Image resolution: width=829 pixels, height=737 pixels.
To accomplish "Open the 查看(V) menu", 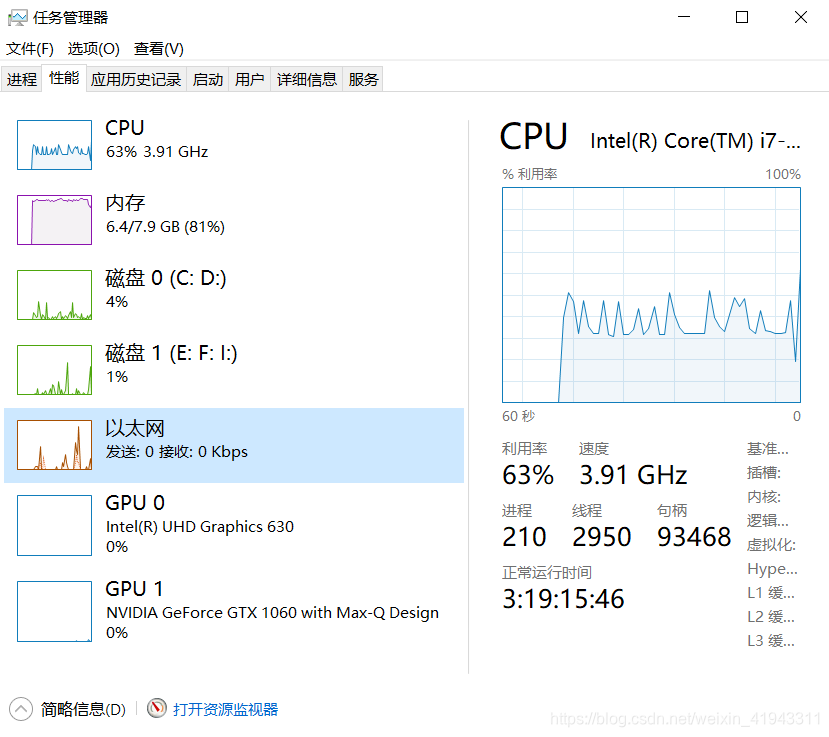I will click(159, 49).
